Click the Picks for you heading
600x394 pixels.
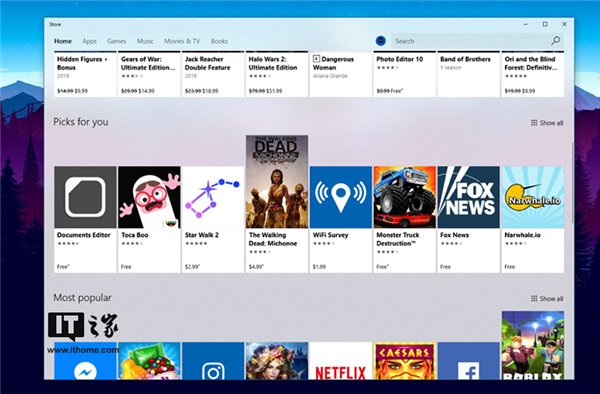click(81, 122)
